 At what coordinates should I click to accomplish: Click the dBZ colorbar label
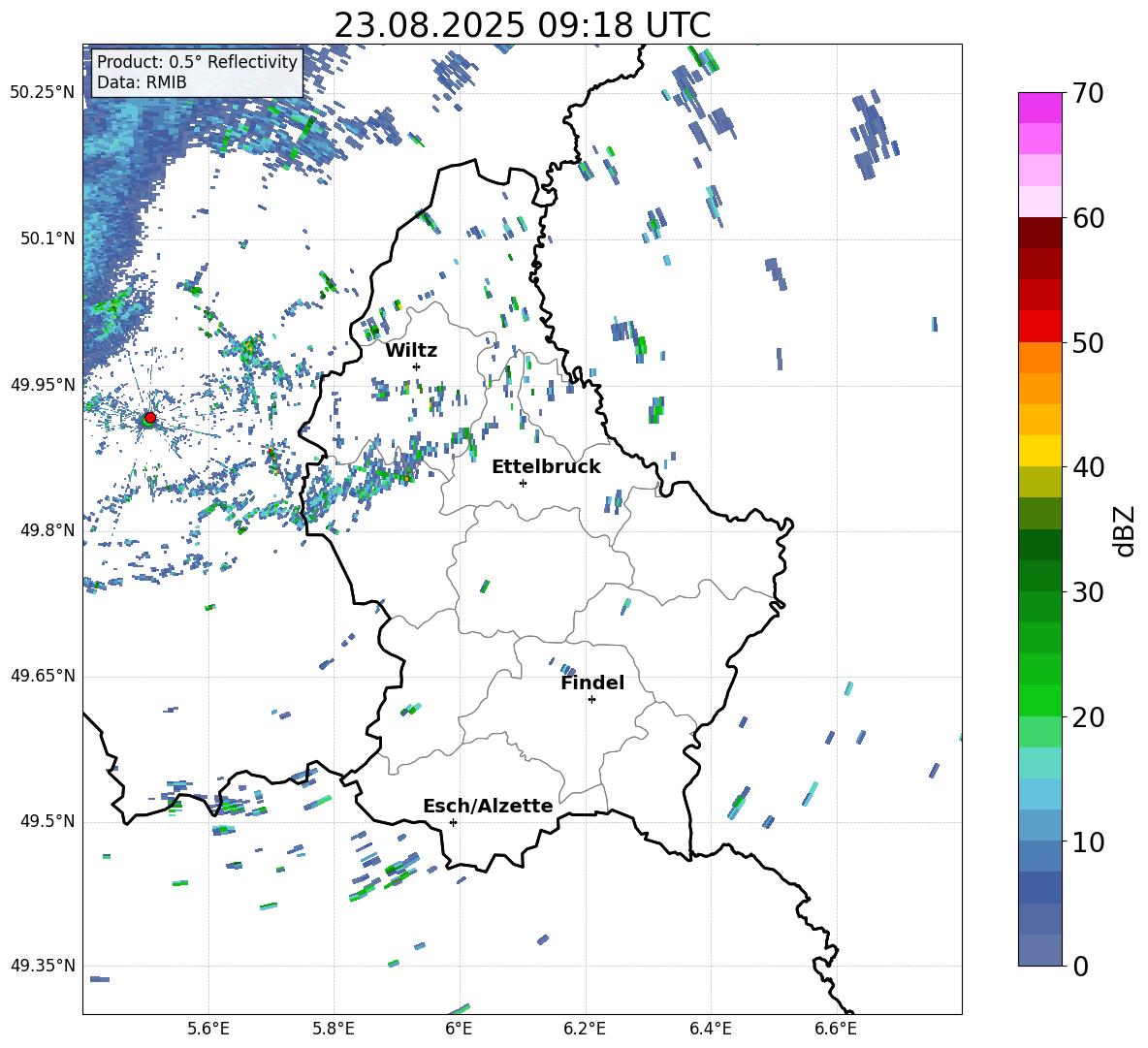click(x=1124, y=530)
